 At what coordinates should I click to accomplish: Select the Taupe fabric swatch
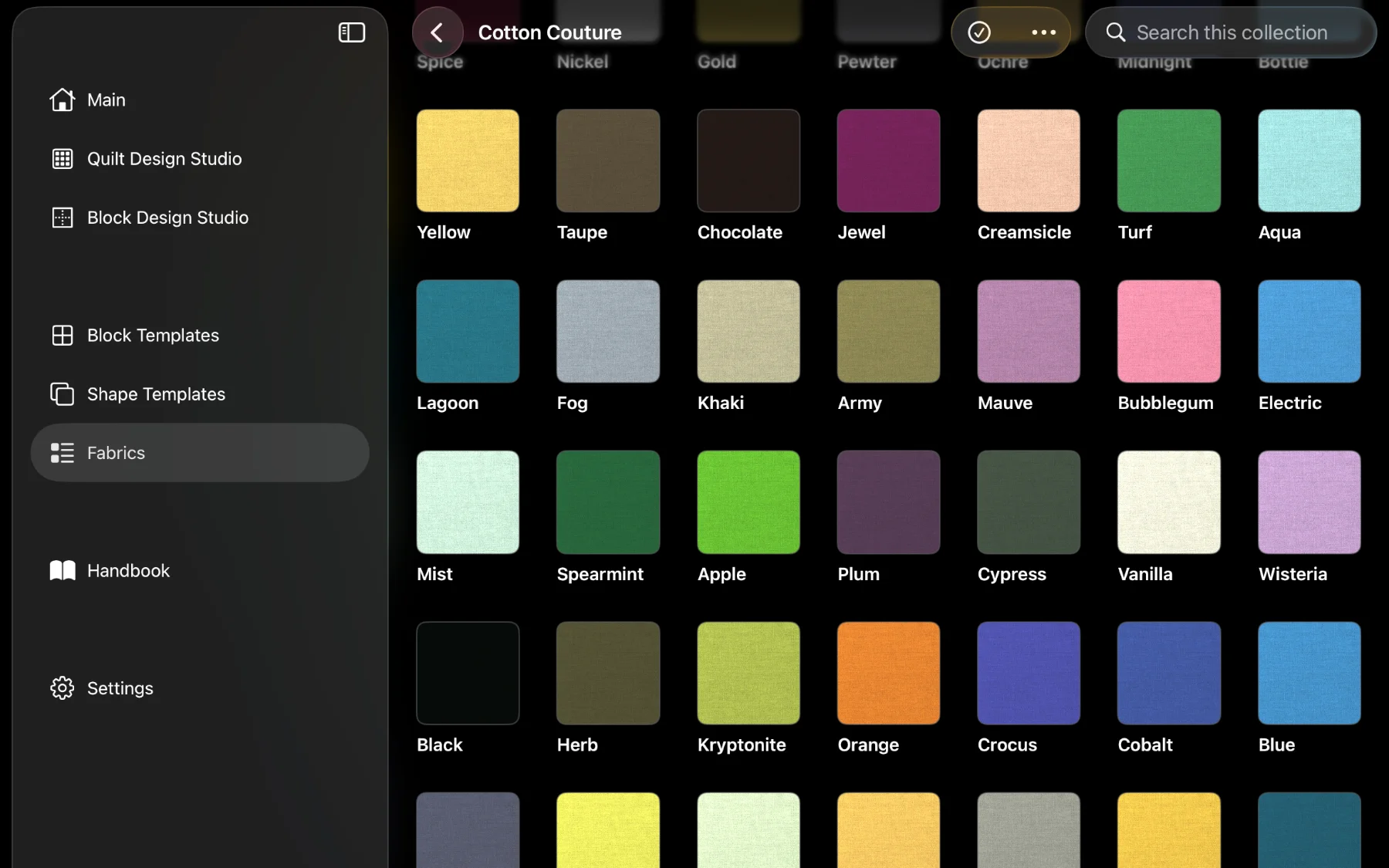coord(608,160)
